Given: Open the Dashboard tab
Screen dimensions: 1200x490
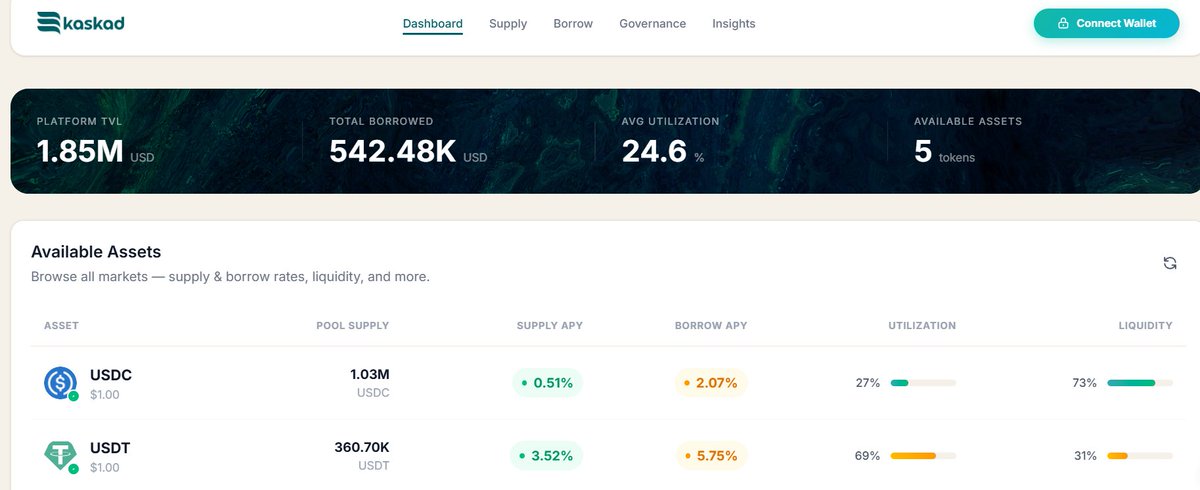Looking at the screenshot, I should point(433,23).
